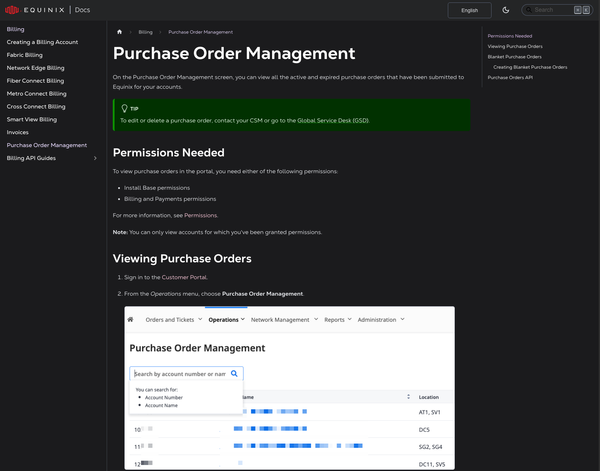Click the SG2, SG4 location cell
Viewport: 600px width, 471px height.
pyautogui.click(x=430, y=447)
